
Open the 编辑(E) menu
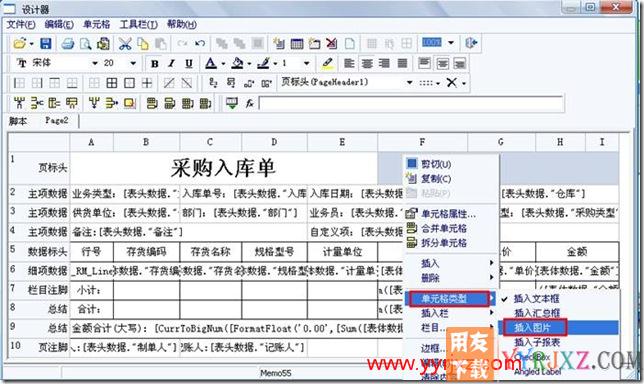click(59, 24)
